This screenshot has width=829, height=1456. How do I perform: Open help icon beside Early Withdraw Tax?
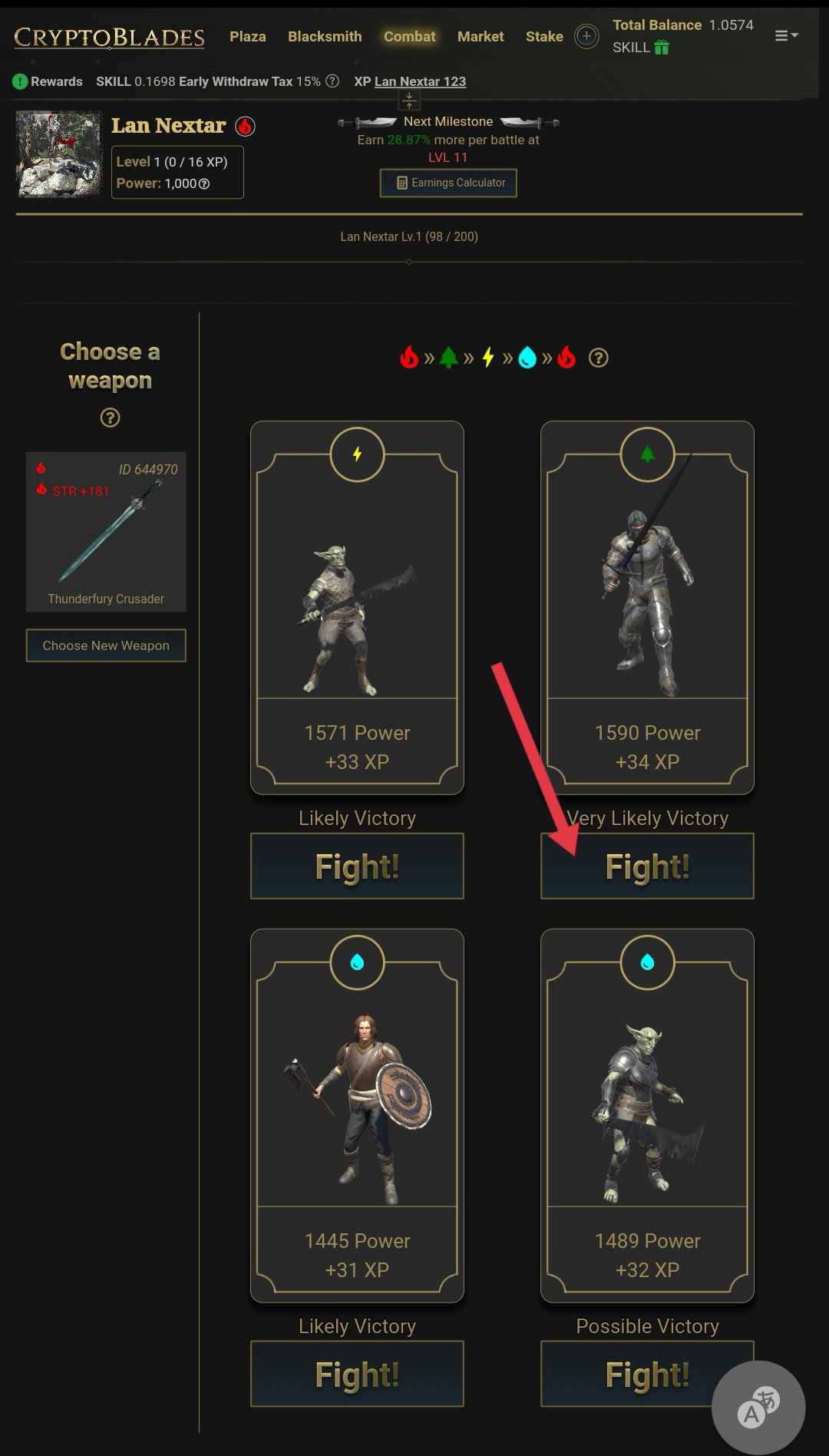click(x=332, y=81)
